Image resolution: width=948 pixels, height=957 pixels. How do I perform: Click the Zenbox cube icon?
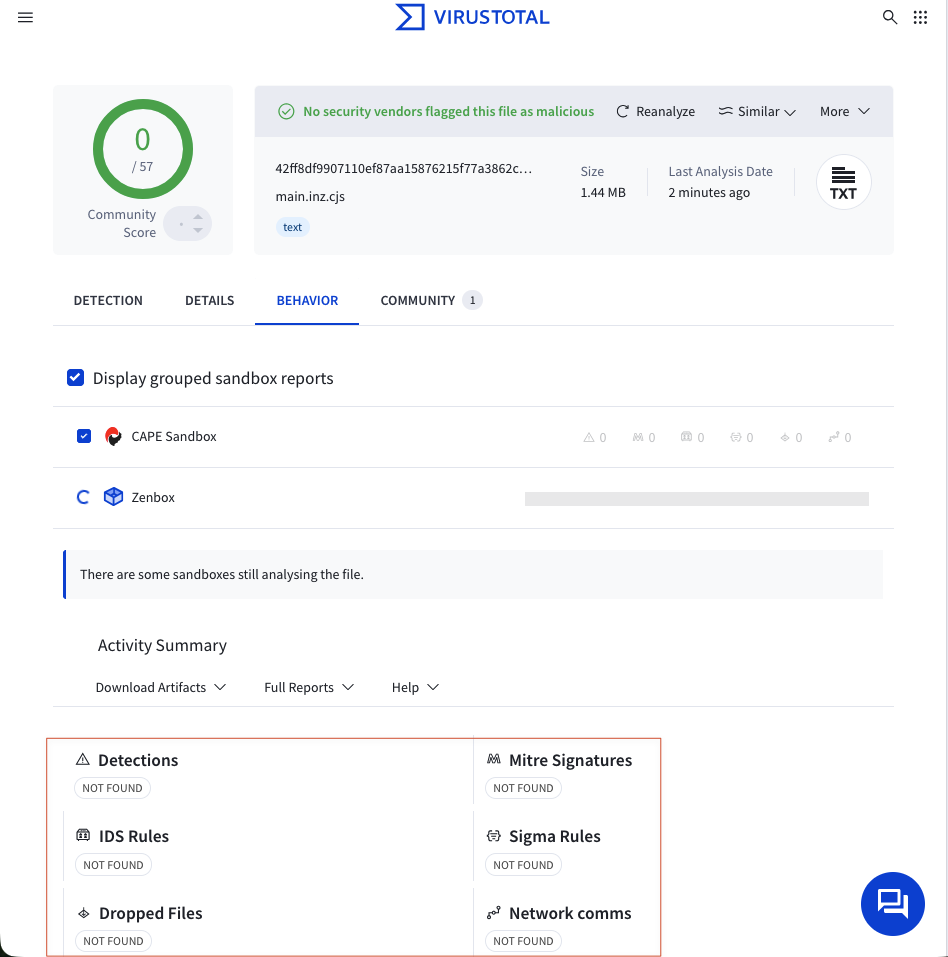click(113, 497)
